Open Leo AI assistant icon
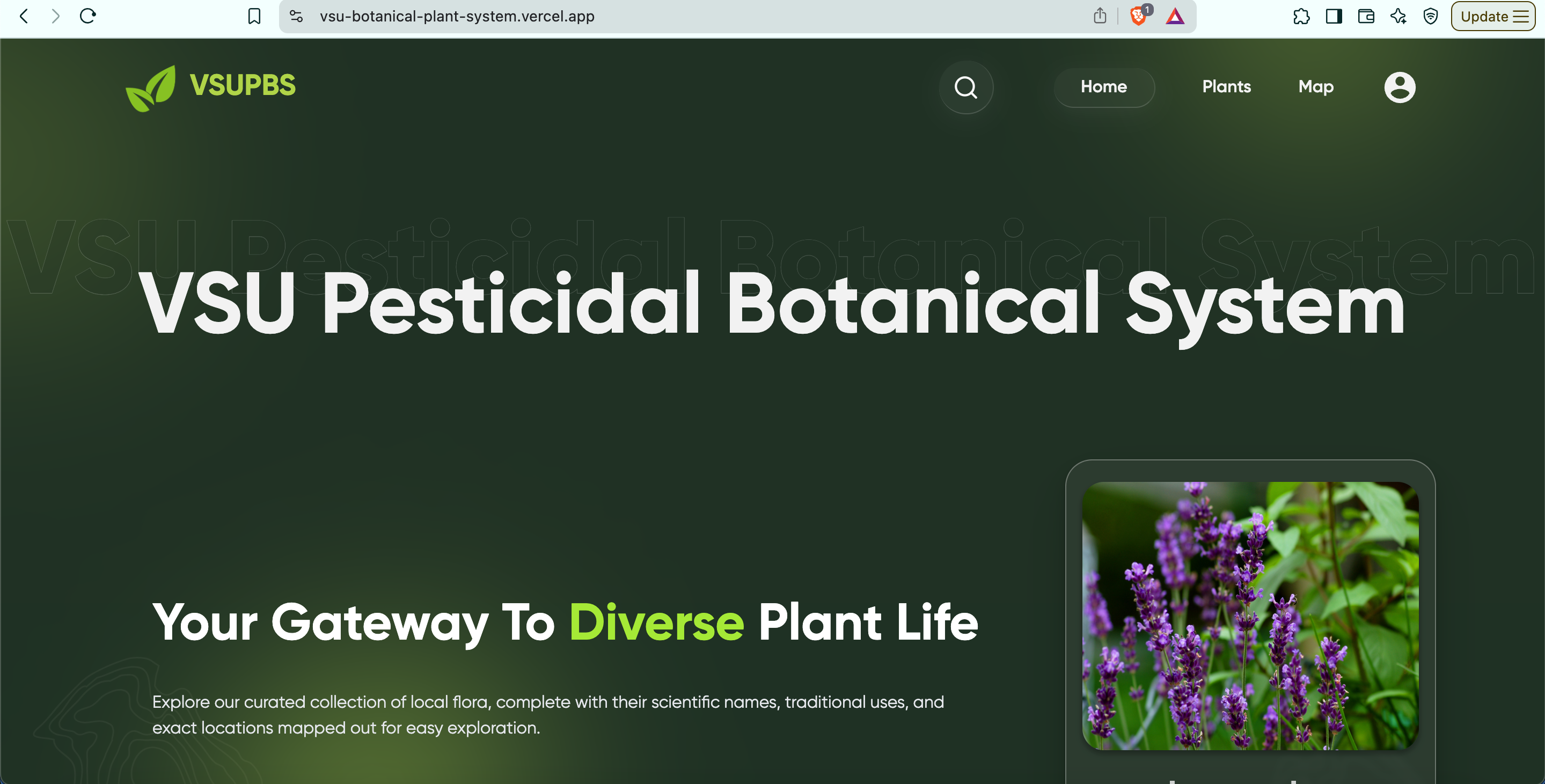Image resolution: width=1545 pixels, height=784 pixels. coord(1398,16)
